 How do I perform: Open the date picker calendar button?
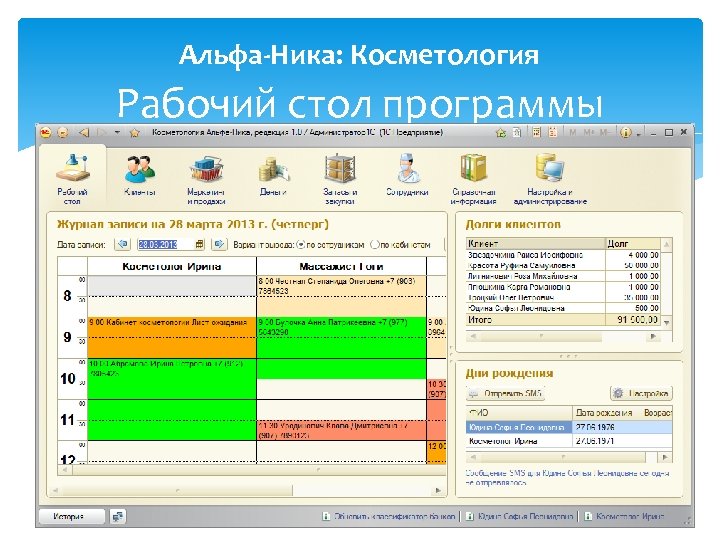click(199, 244)
